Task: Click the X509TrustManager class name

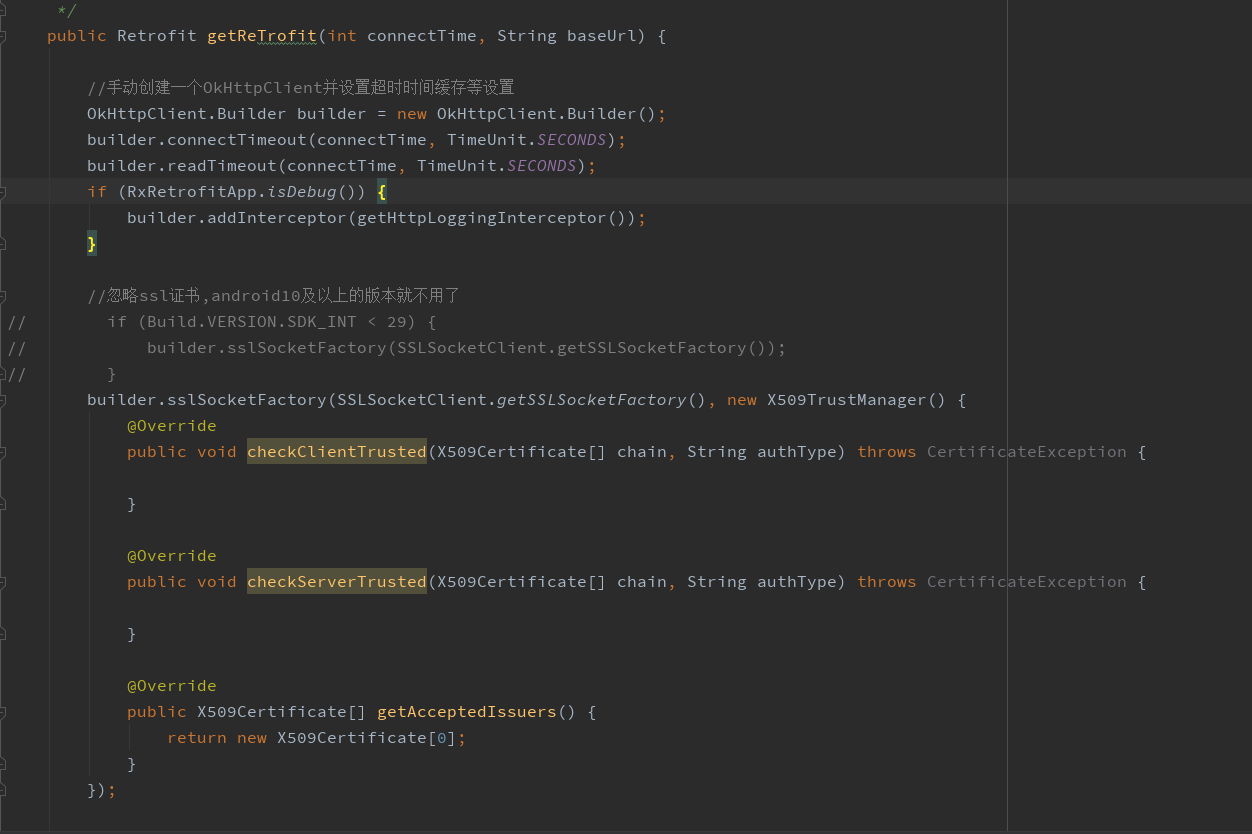Action: coord(847,400)
